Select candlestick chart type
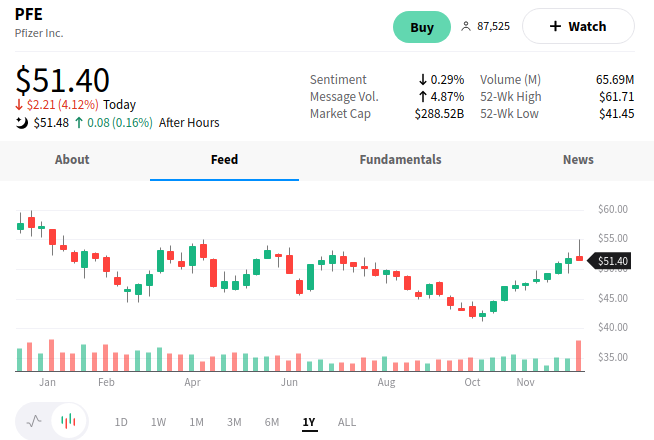 click(x=68, y=421)
